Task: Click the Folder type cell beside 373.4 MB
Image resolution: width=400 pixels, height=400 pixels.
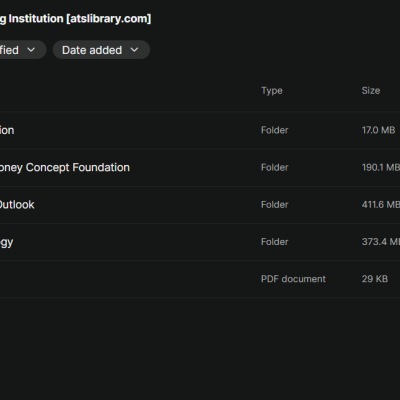Action: pyautogui.click(x=275, y=242)
